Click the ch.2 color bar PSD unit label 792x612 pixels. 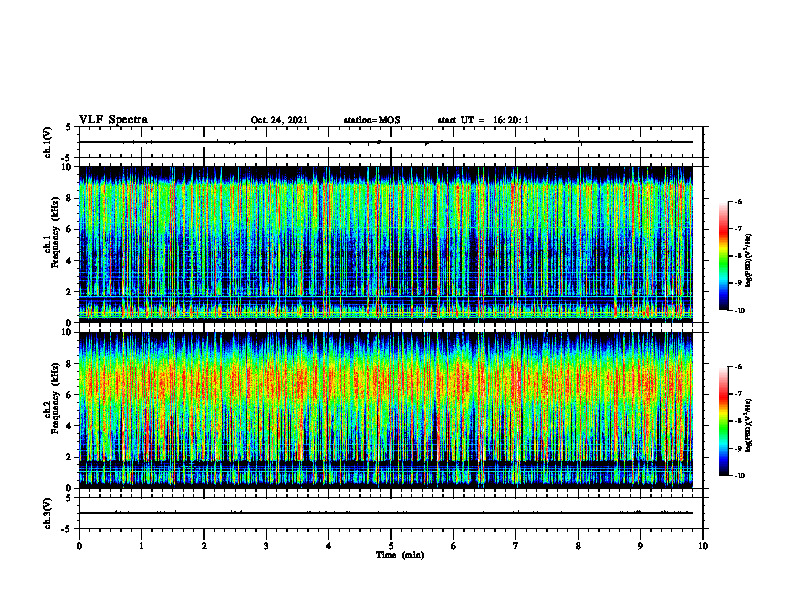click(749, 425)
